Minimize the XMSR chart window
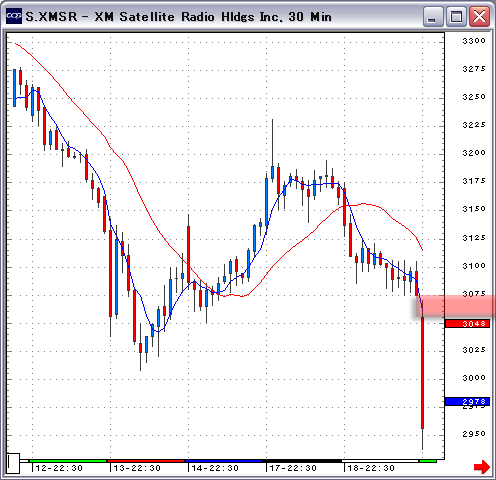This screenshot has height=480, width=496. click(433, 16)
